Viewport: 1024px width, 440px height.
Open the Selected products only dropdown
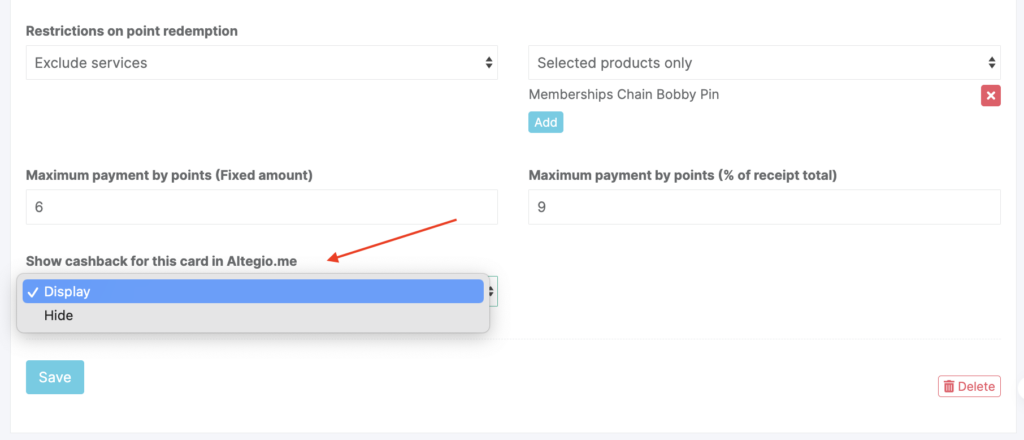(x=763, y=63)
